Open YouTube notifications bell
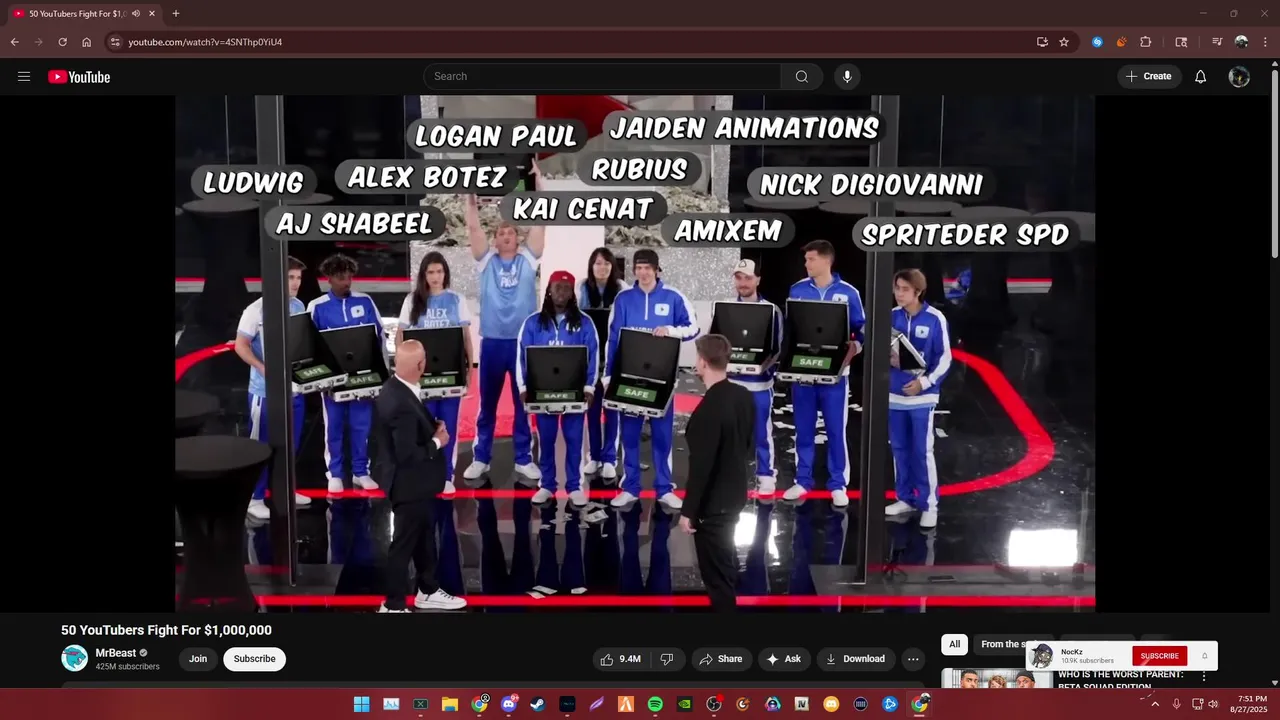The width and height of the screenshot is (1280, 720). [1201, 77]
